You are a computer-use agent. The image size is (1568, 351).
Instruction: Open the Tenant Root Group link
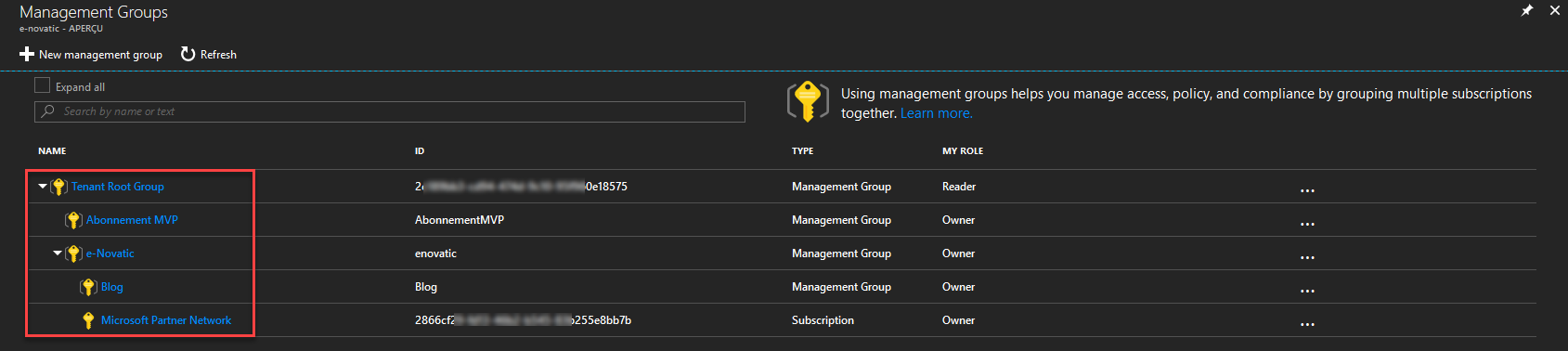pyautogui.click(x=118, y=187)
